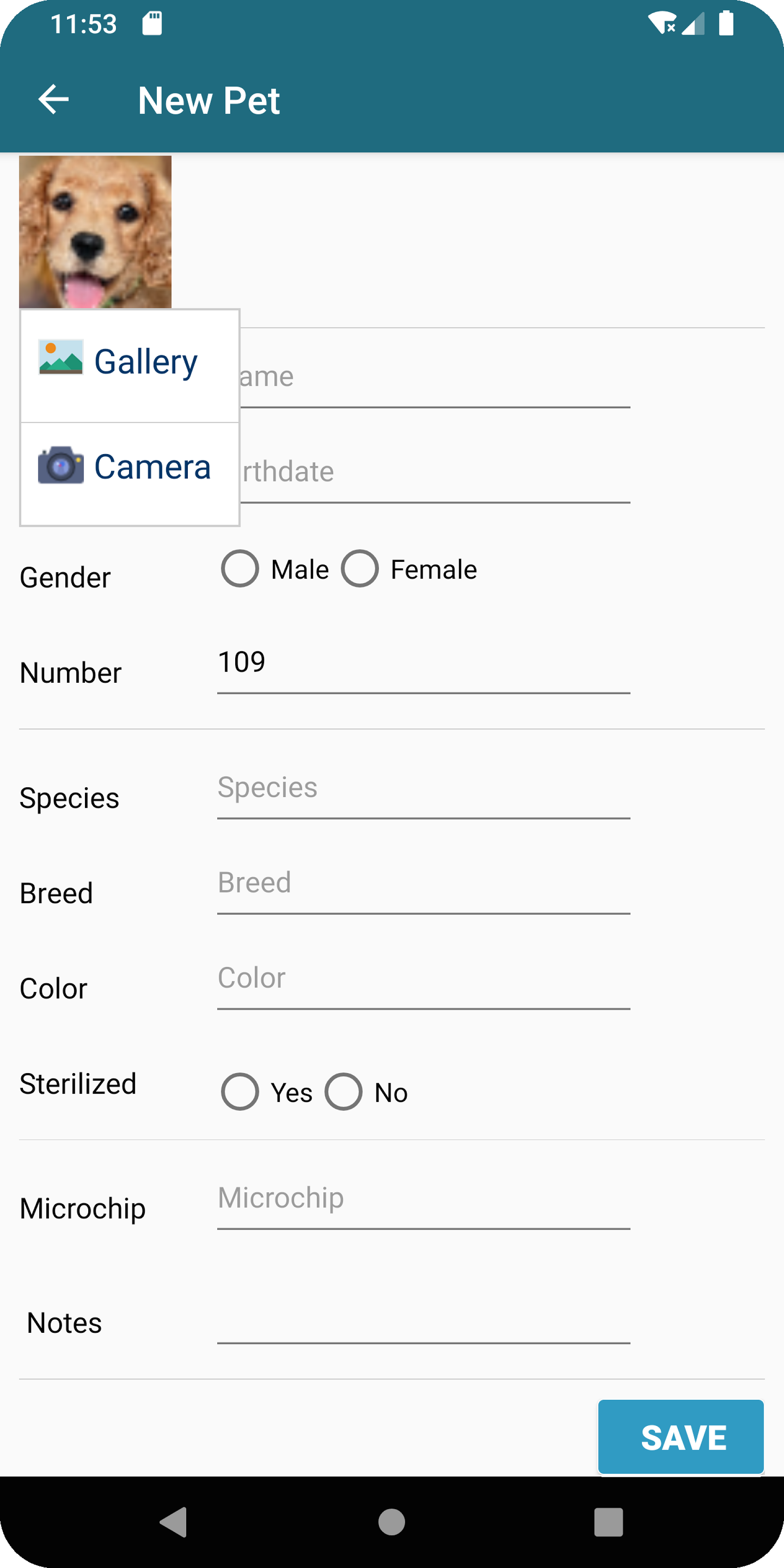Tap the battery status icon

point(726,24)
